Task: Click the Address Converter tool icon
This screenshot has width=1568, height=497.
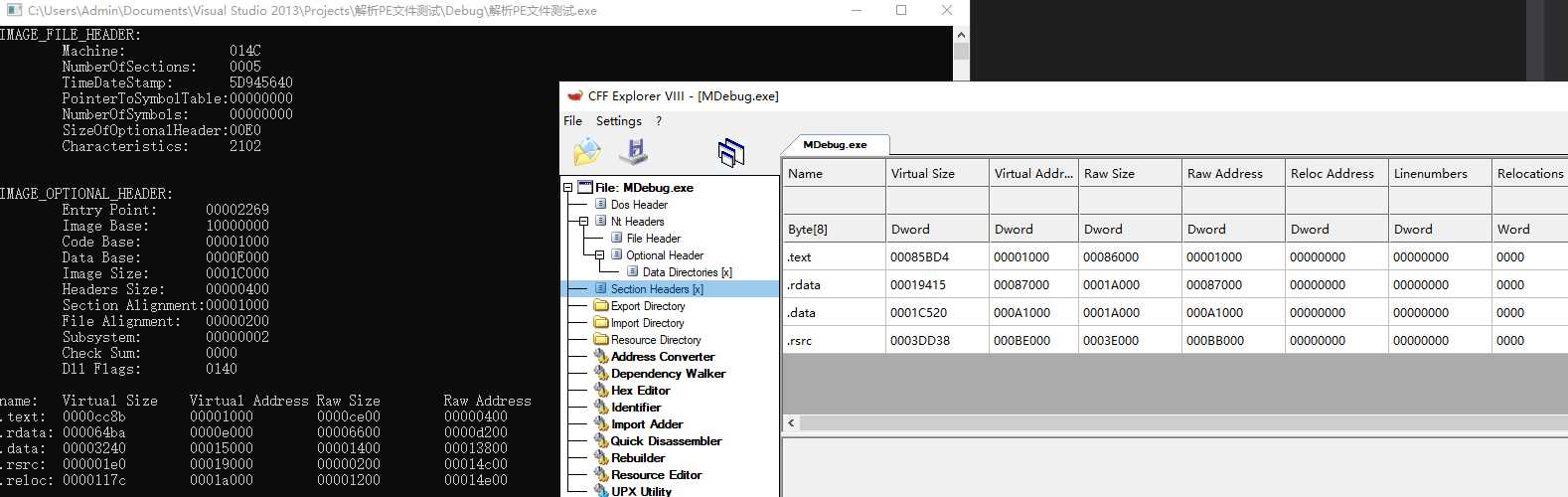Action: [x=601, y=356]
